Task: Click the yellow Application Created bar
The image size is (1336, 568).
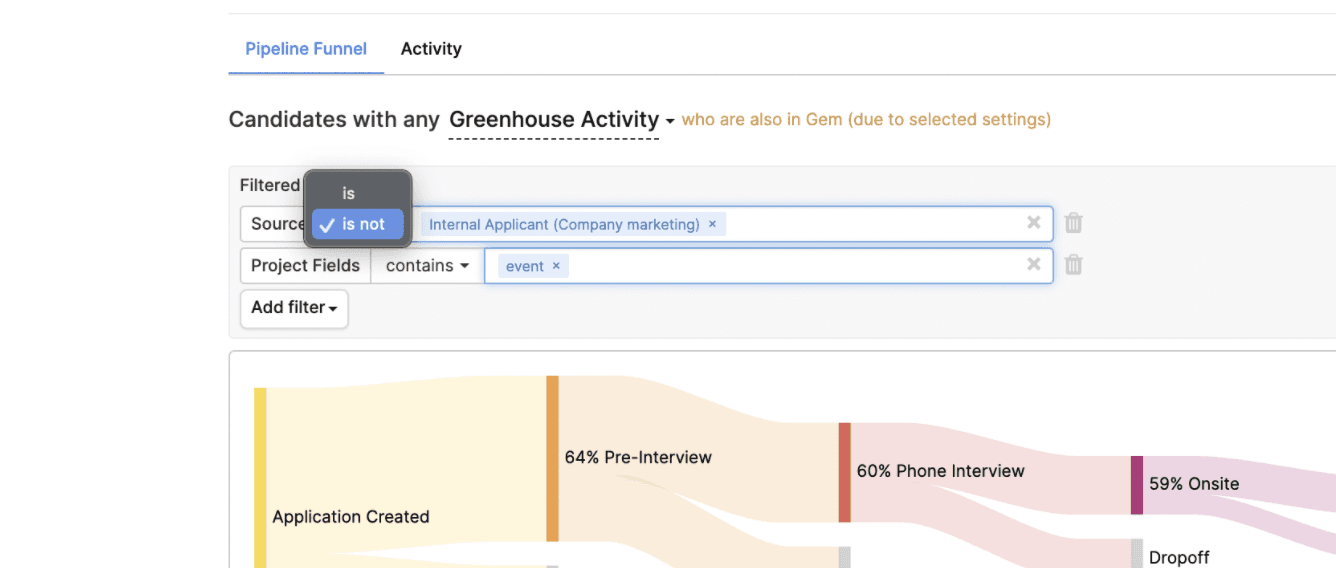Action: click(260, 478)
